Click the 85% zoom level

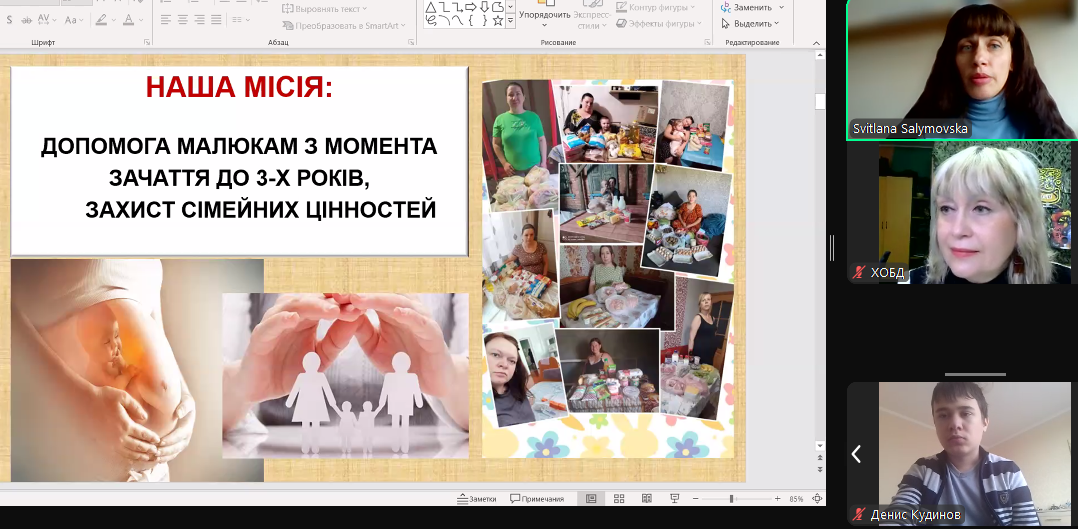tap(796, 499)
